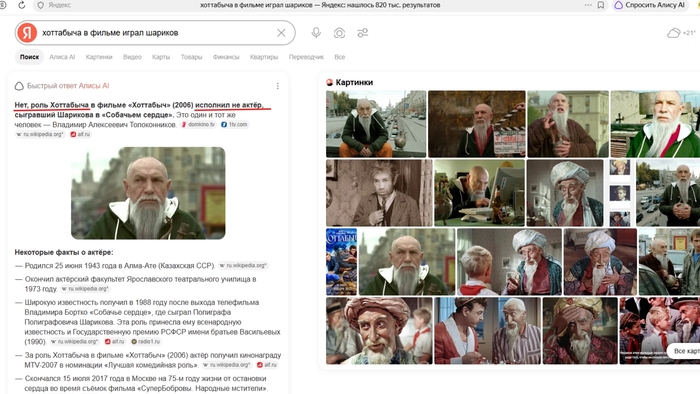Screen dimensions: 700x394
Task: Clear the search query with X
Action: coord(281,33)
